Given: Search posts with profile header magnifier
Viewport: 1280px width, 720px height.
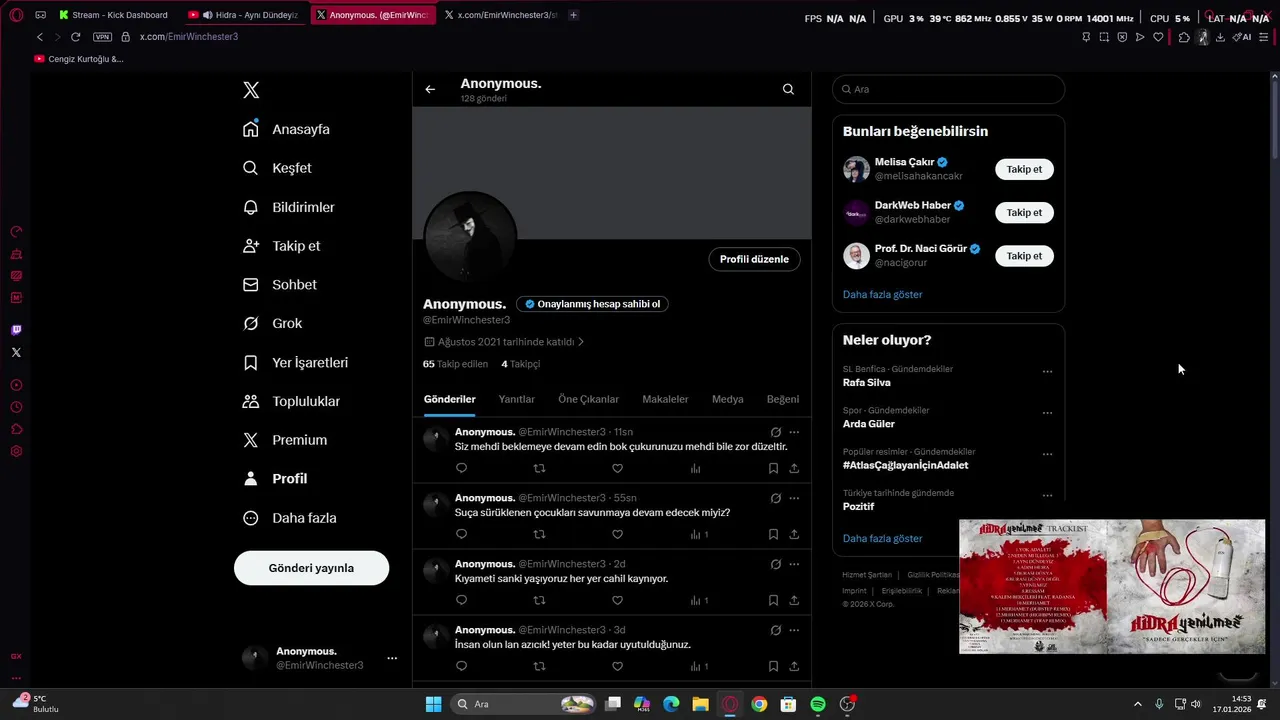Looking at the screenshot, I should coord(788,89).
